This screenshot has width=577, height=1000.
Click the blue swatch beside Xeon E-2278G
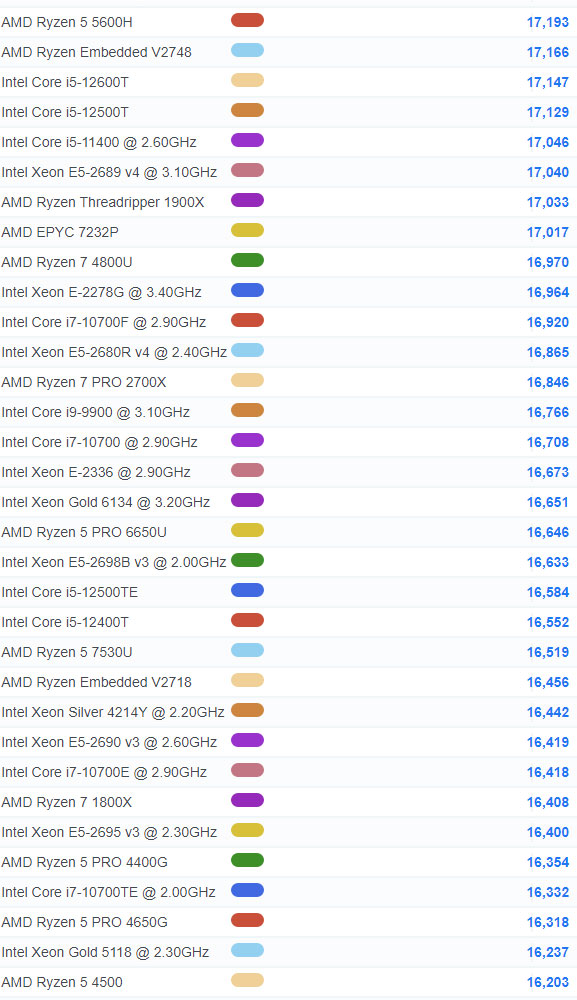pyautogui.click(x=247, y=290)
